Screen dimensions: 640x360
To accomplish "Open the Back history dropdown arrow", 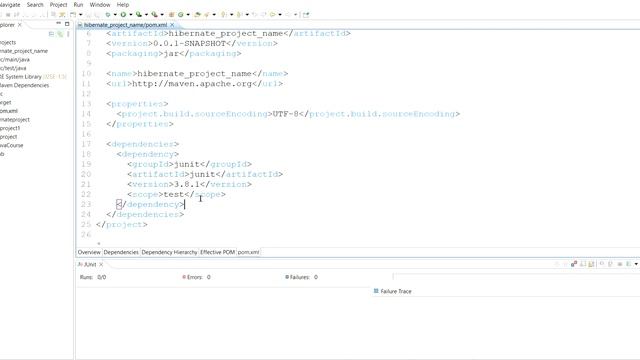I will point(280,14).
